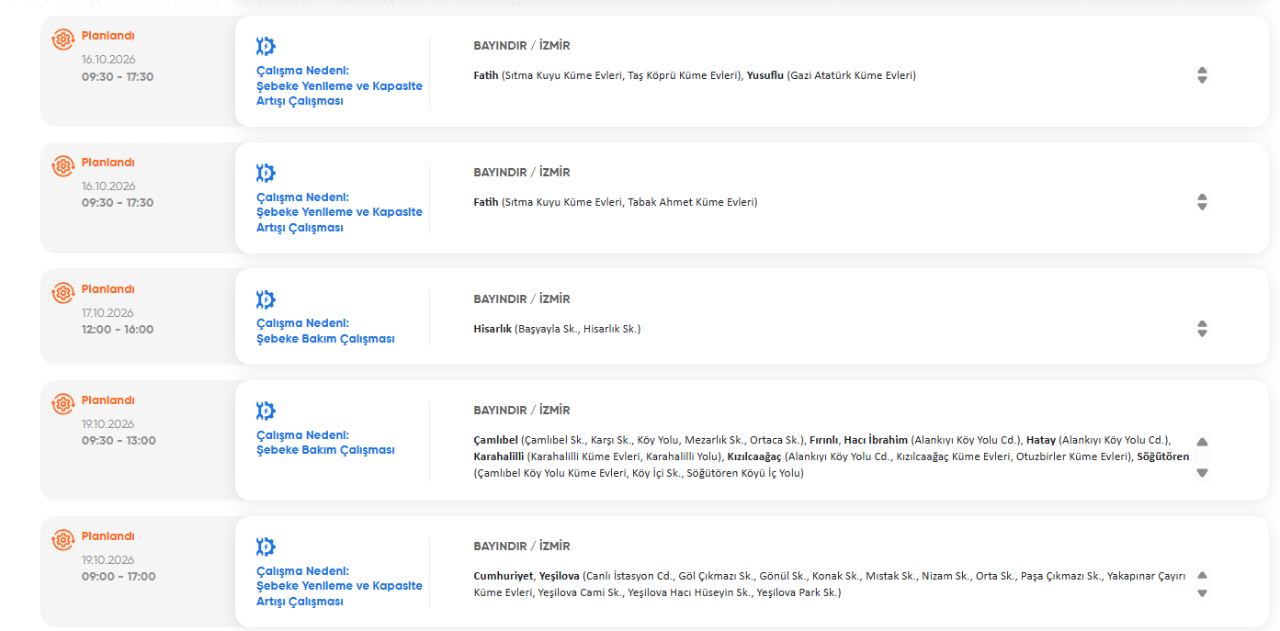Click the orange status icon beside 17.10.2026
1280x631 pixels.
pos(63,293)
